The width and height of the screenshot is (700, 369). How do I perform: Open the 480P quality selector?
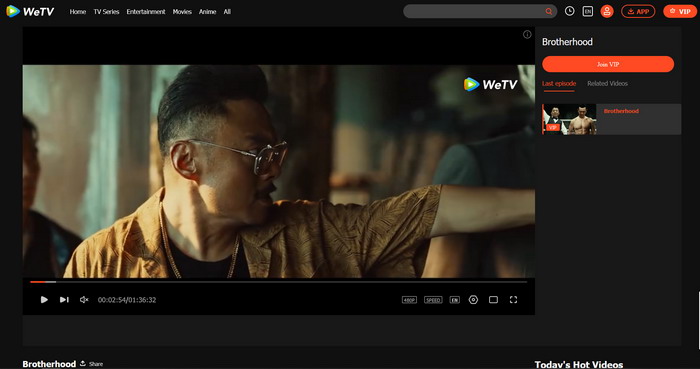pyautogui.click(x=409, y=300)
